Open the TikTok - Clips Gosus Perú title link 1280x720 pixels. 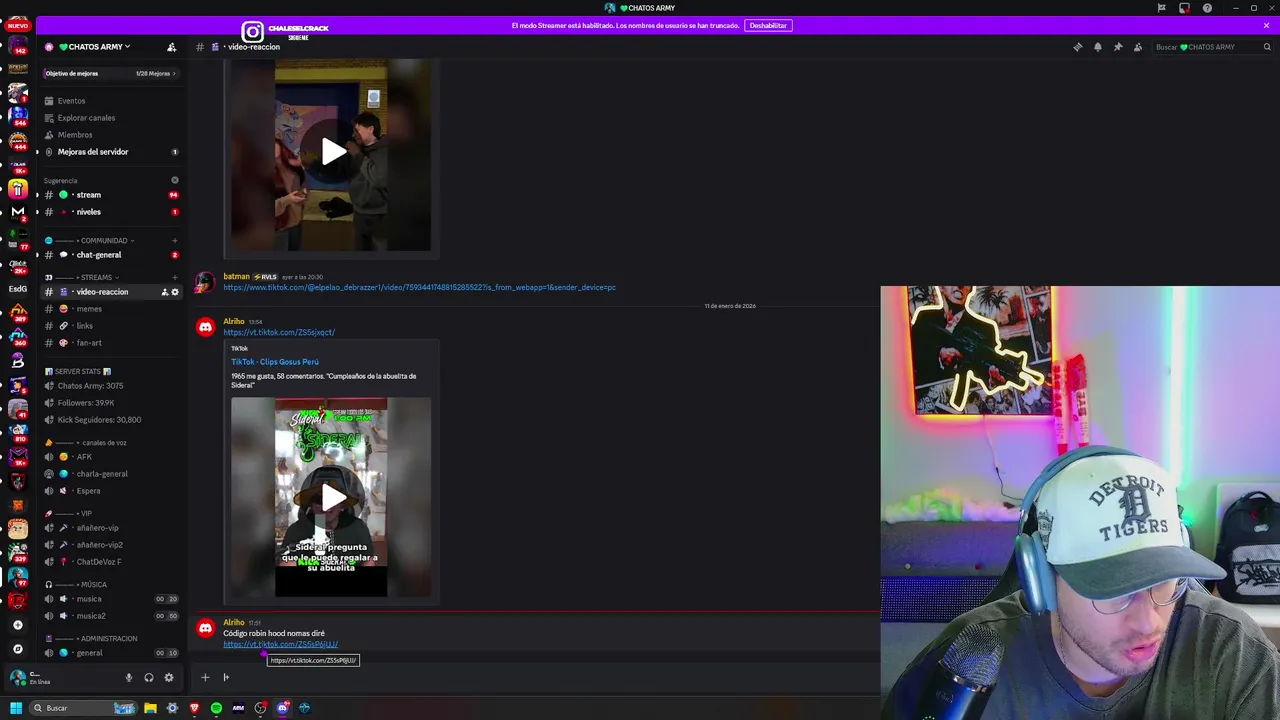click(x=275, y=362)
